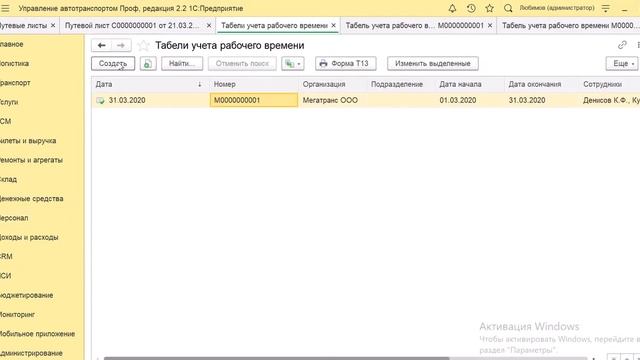The height and width of the screenshot is (360, 640).
Task: Open Билеты и выручка section
Action: click(28, 141)
